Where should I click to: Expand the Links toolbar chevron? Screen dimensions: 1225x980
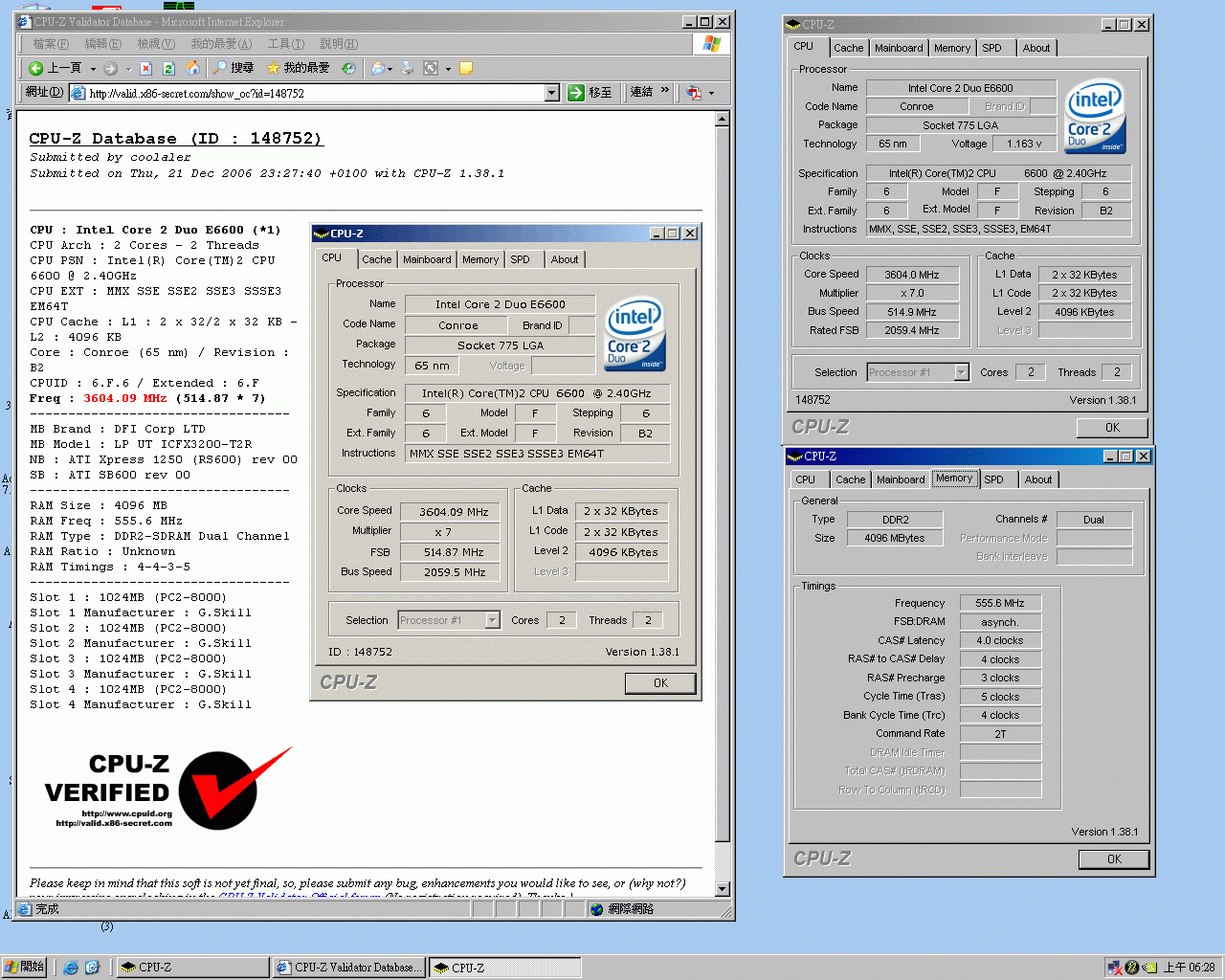click(665, 91)
